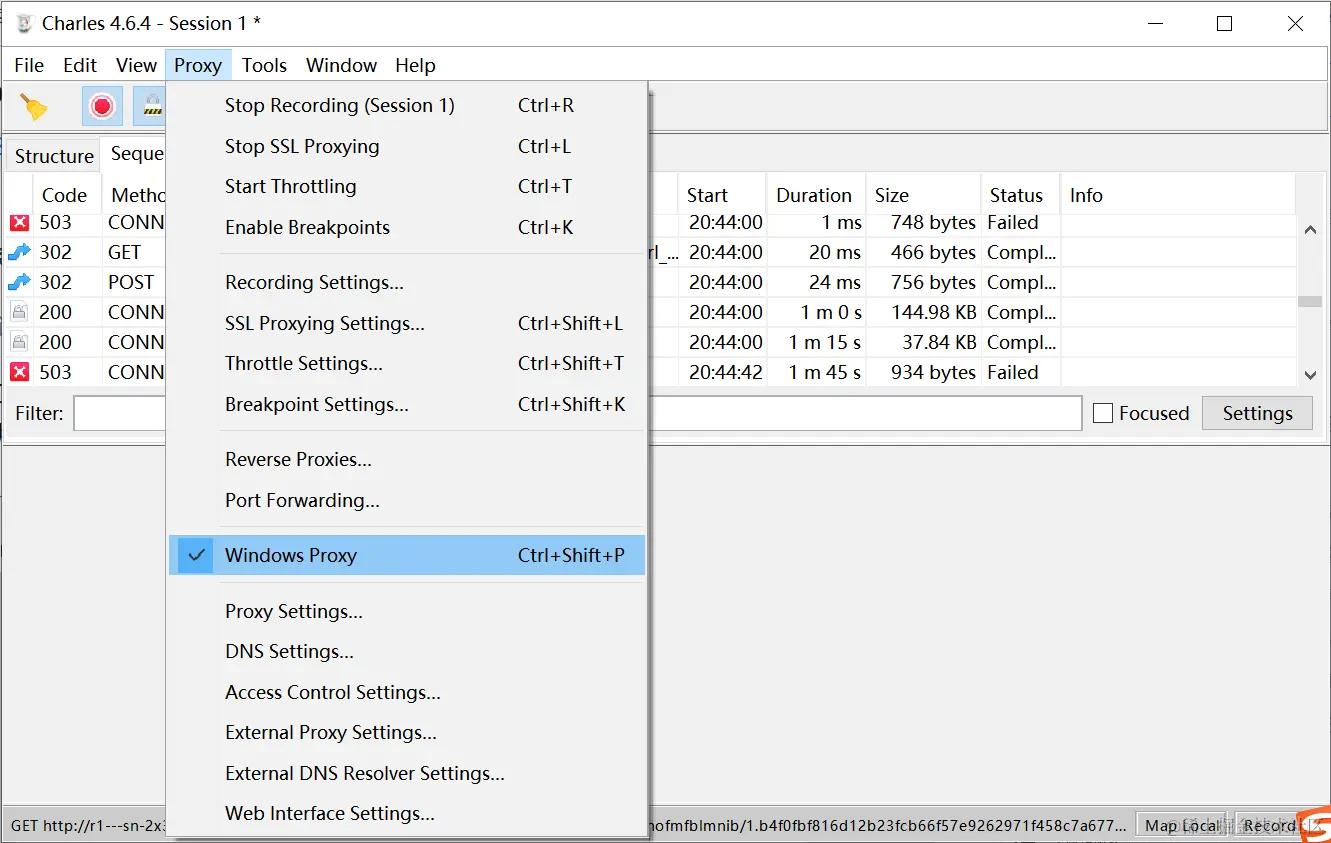Choose Stop Recording (Session 1)
1331x843 pixels.
[407, 105]
